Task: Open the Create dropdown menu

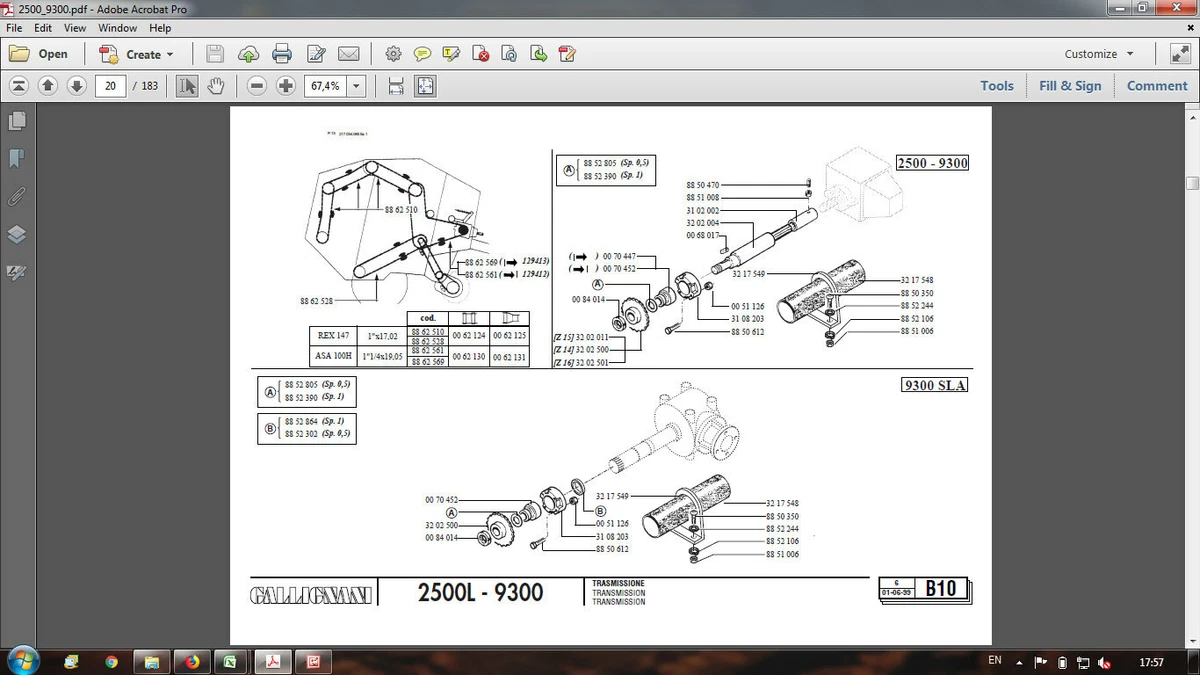Action: [137, 54]
